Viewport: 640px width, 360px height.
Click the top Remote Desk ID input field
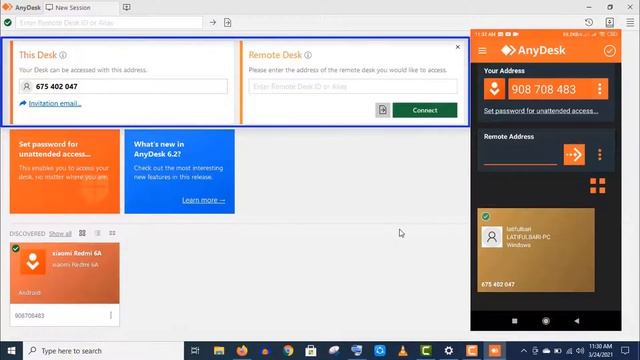click(x=109, y=22)
